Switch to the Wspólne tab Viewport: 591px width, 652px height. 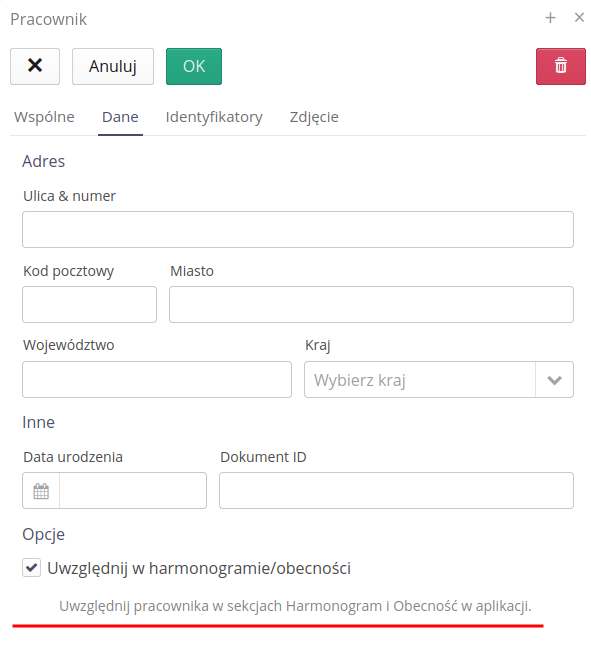(44, 117)
